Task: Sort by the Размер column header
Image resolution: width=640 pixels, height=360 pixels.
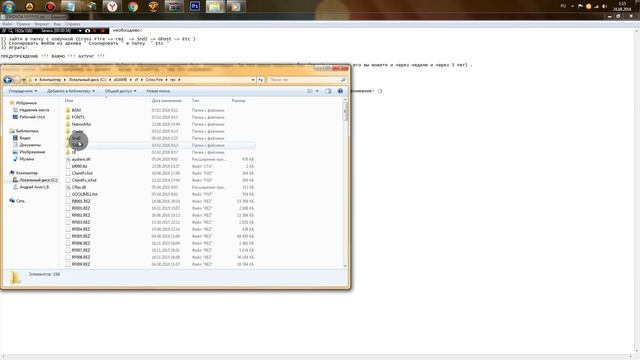Action: tap(238, 100)
